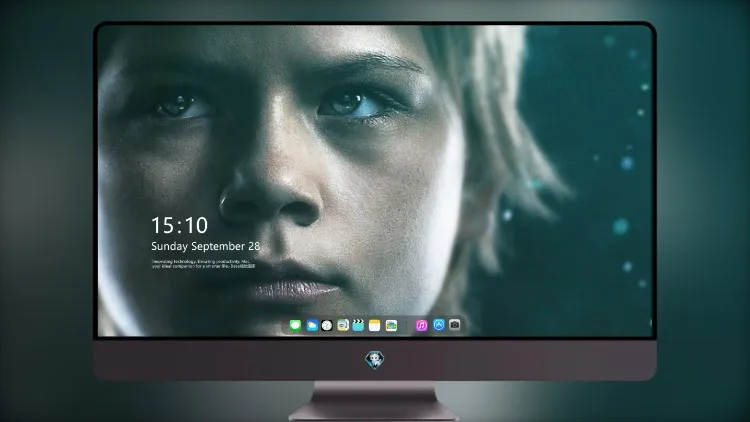Open the pink Music app in dock
This screenshot has width=750, height=422.
tap(421, 325)
